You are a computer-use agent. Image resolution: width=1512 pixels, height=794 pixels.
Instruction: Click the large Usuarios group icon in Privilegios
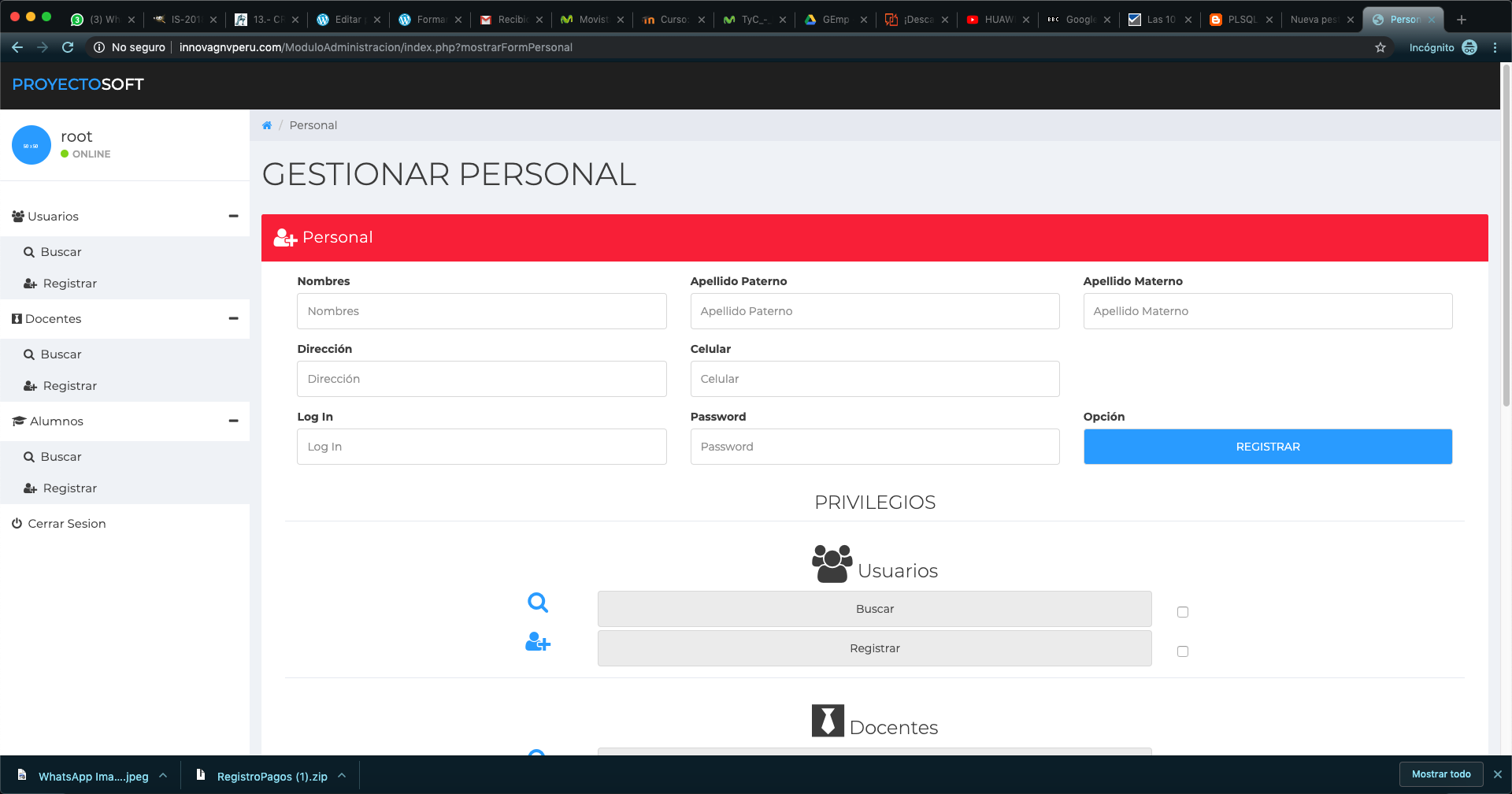[x=832, y=564]
